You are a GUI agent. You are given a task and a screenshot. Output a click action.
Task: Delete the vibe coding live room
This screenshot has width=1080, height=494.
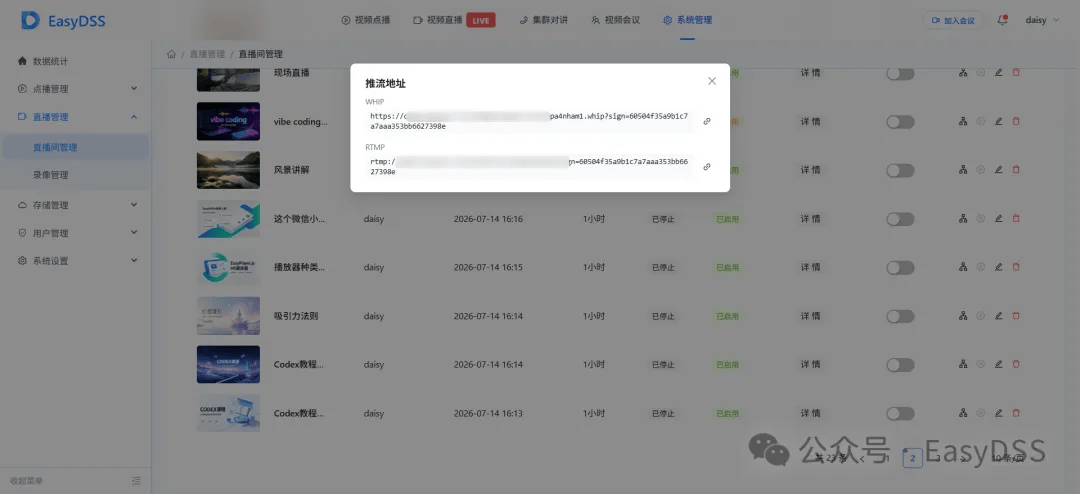tap(1015, 121)
